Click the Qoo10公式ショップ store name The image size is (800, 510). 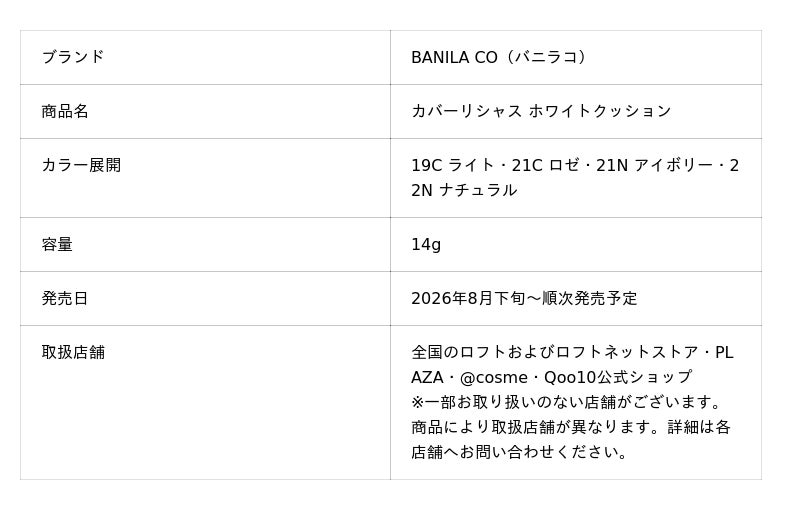618,377
